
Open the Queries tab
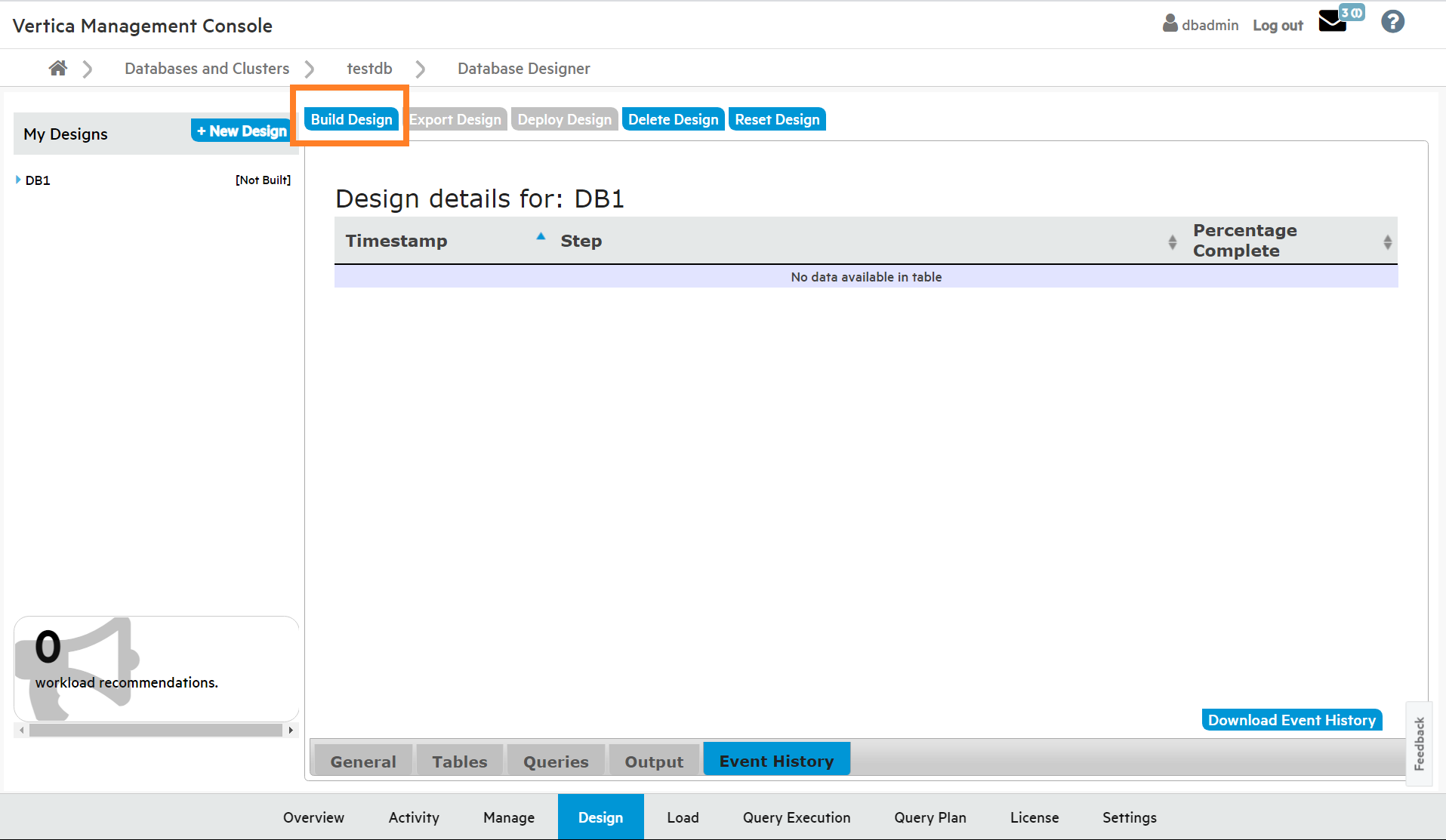tap(556, 762)
